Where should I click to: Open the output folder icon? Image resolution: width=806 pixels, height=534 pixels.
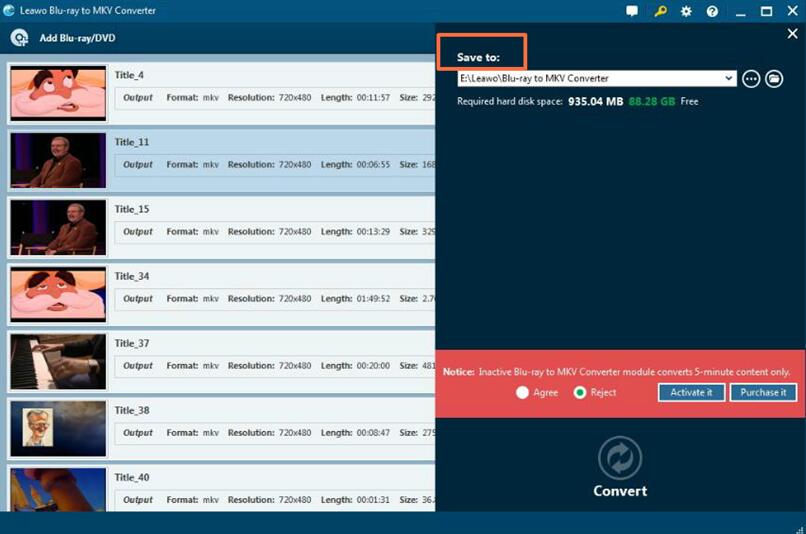tap(774, 79)
